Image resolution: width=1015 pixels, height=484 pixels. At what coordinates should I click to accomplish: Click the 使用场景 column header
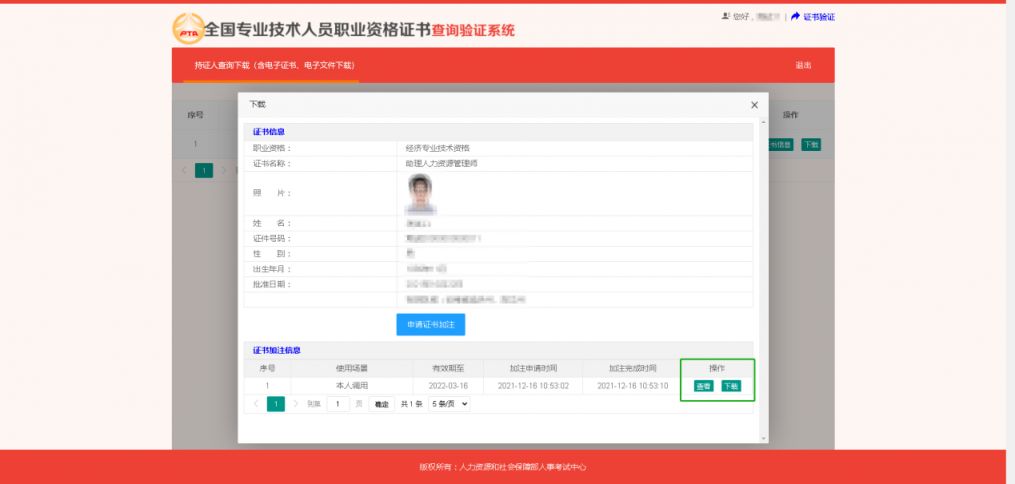pos(351,368)
